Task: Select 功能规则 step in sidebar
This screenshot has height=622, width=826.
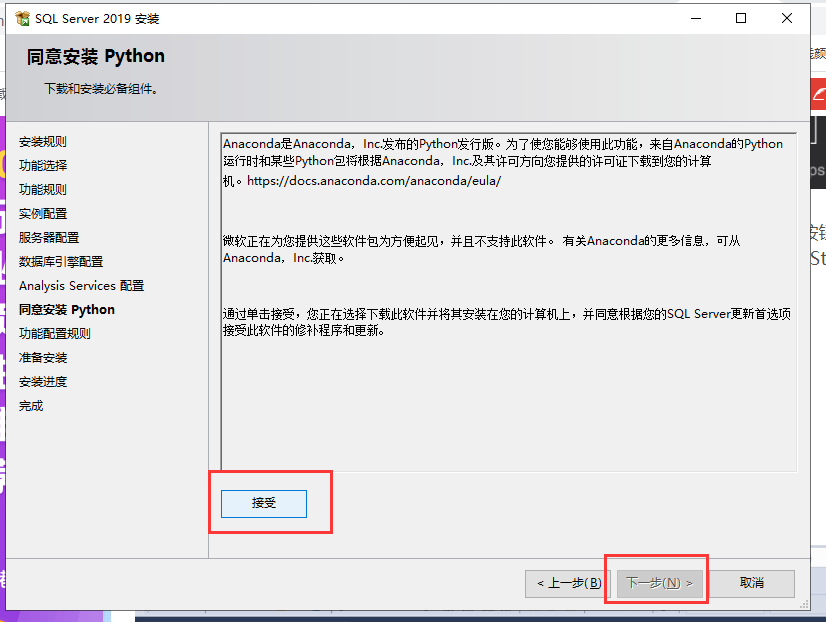Action: [43, 190]
